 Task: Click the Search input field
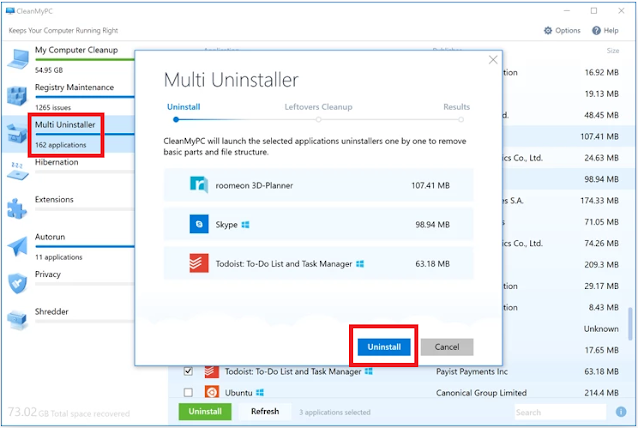coord(560,412)
